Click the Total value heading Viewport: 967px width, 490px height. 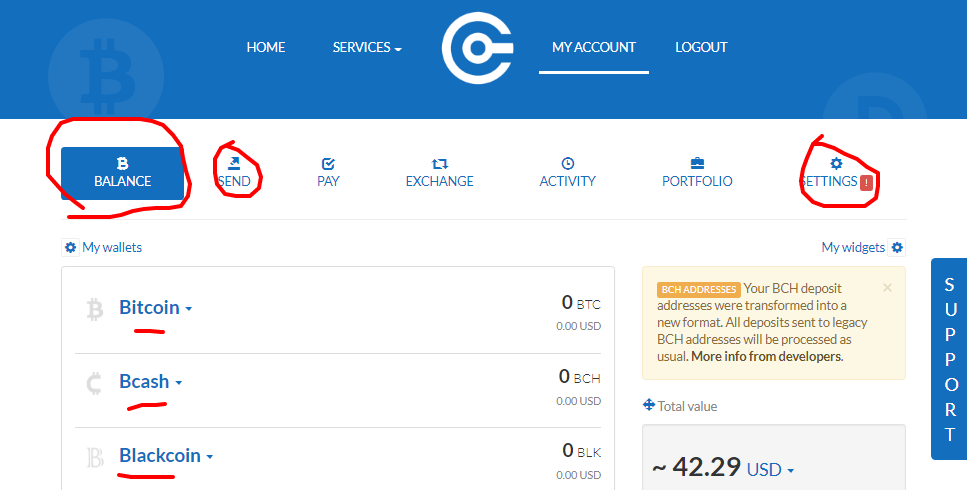[x=687, y=406]
